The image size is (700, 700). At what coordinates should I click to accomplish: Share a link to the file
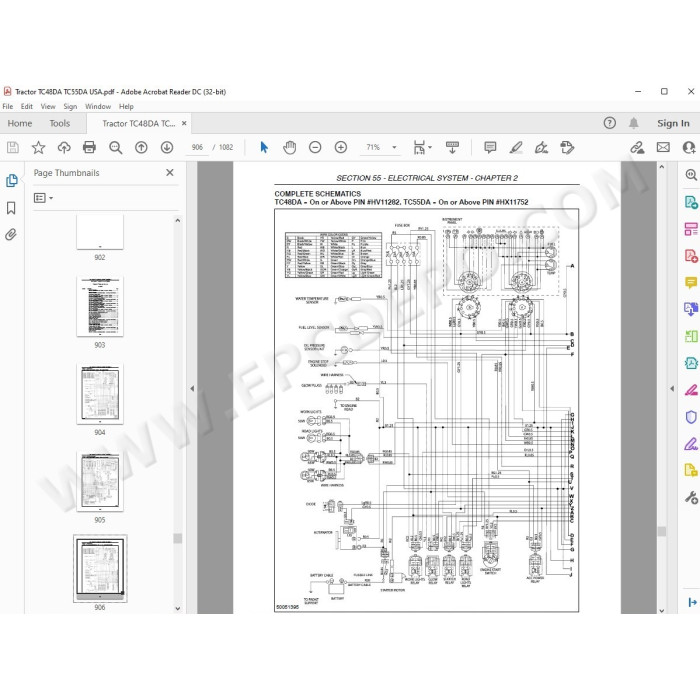tap(637, 147)
